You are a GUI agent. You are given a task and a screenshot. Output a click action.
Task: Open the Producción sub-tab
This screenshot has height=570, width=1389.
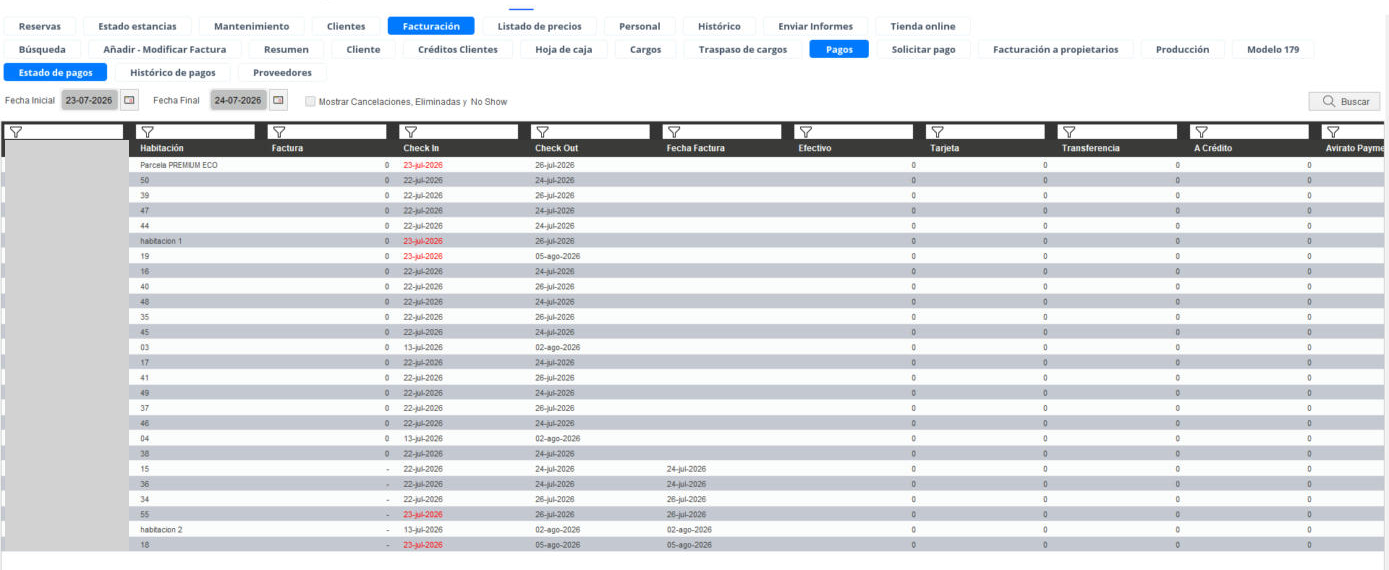[1183, 49]
